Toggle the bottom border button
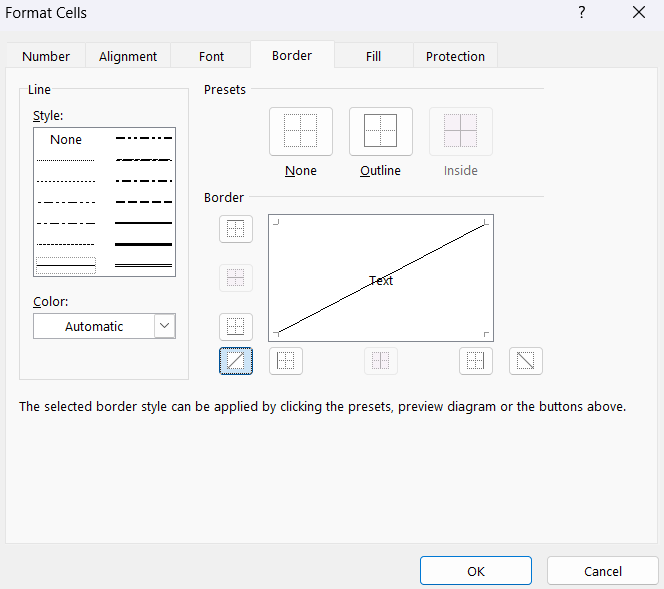Viewport: 664px width, 589px height. [236, 327]
